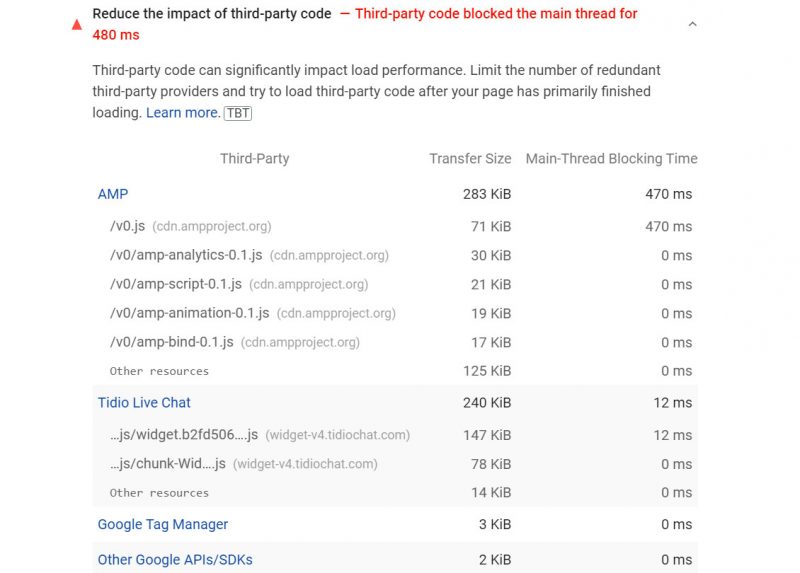Open the AMP third-party link

point(113,194)
